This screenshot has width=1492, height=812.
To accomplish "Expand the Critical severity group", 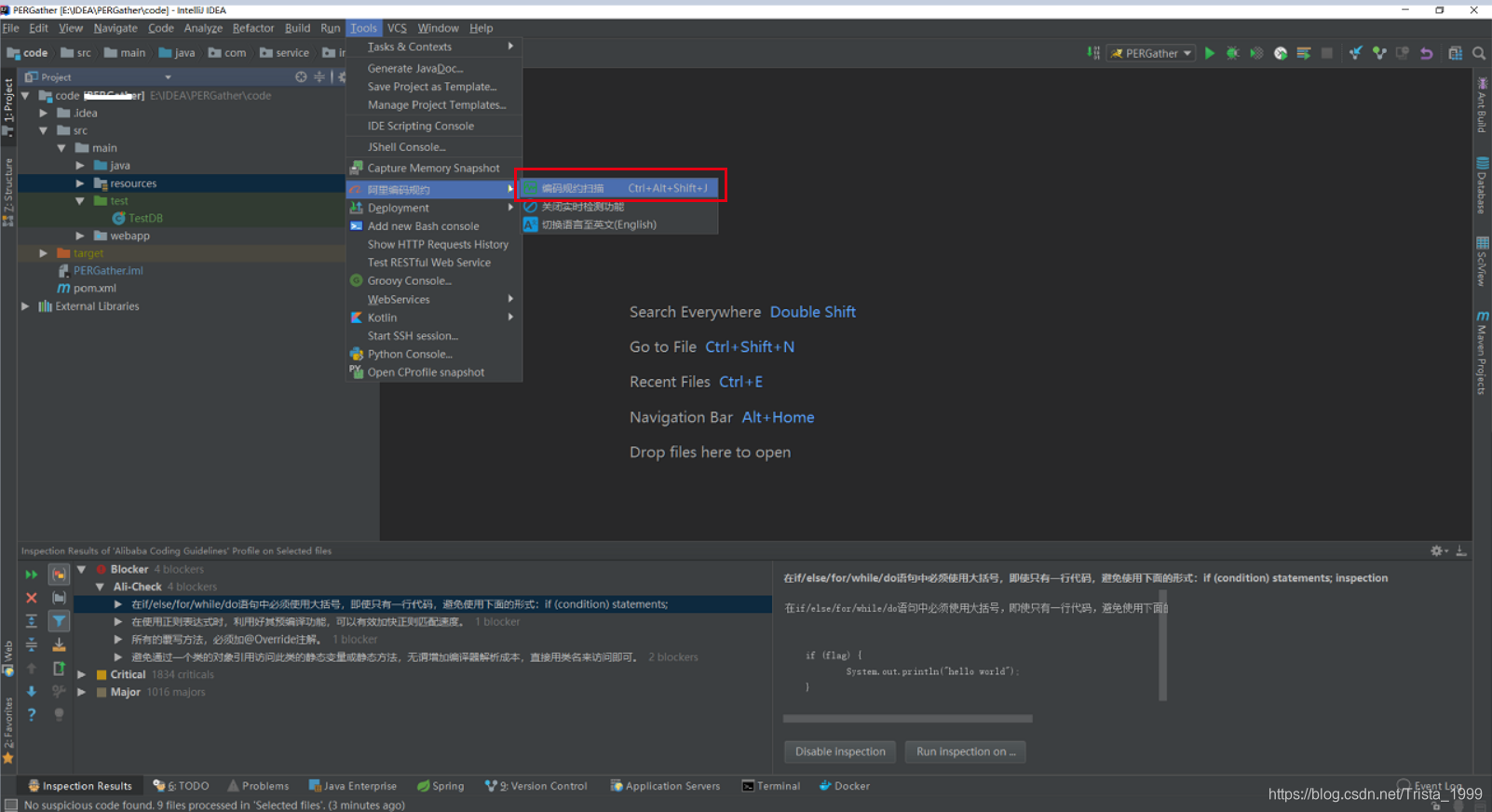I will pos(82,674).
